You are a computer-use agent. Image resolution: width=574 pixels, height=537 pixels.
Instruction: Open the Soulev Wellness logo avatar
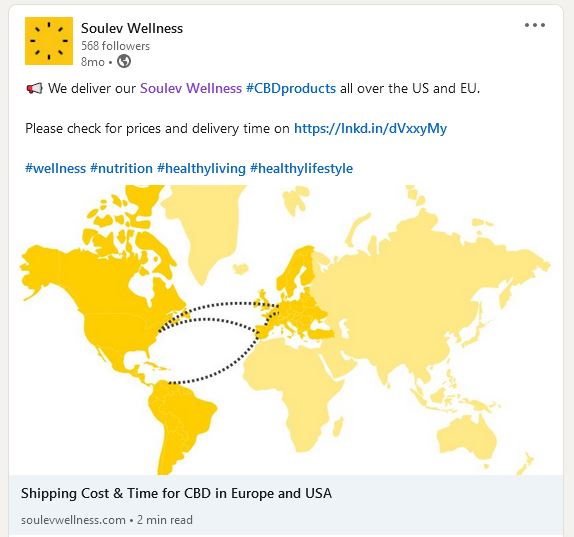pyautogui.click(x=49, y=41)
